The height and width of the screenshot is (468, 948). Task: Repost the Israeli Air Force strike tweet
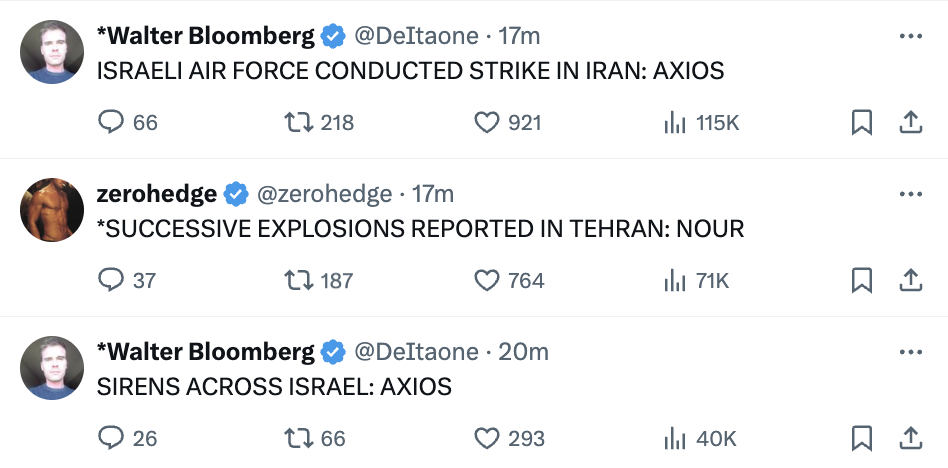[297, 123]
